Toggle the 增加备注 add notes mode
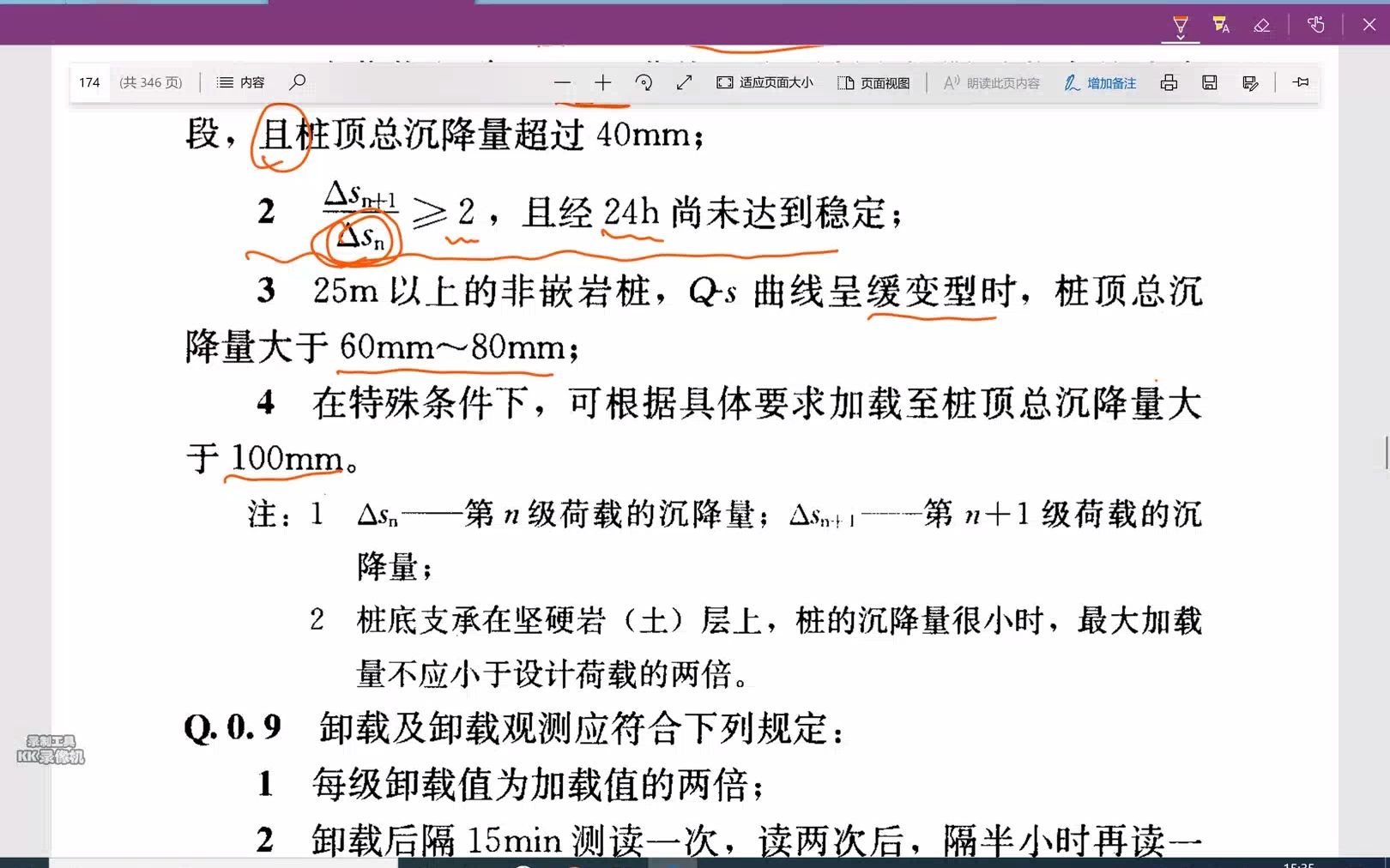This screenshot has width=1390, height=868. coord(1100,82)
